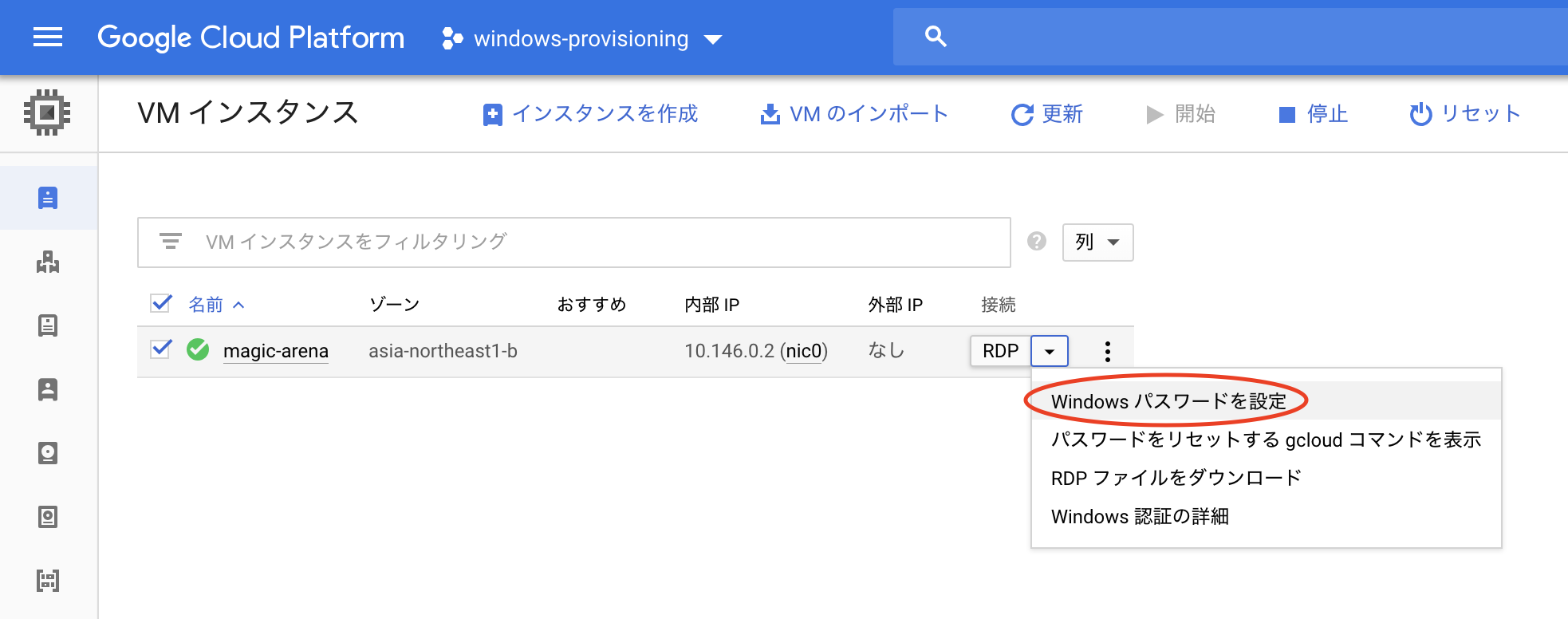The image size is (1568, 619).
Task: Click the ゾーン column header
Action: pyautogui.click(x=394, y=305)
